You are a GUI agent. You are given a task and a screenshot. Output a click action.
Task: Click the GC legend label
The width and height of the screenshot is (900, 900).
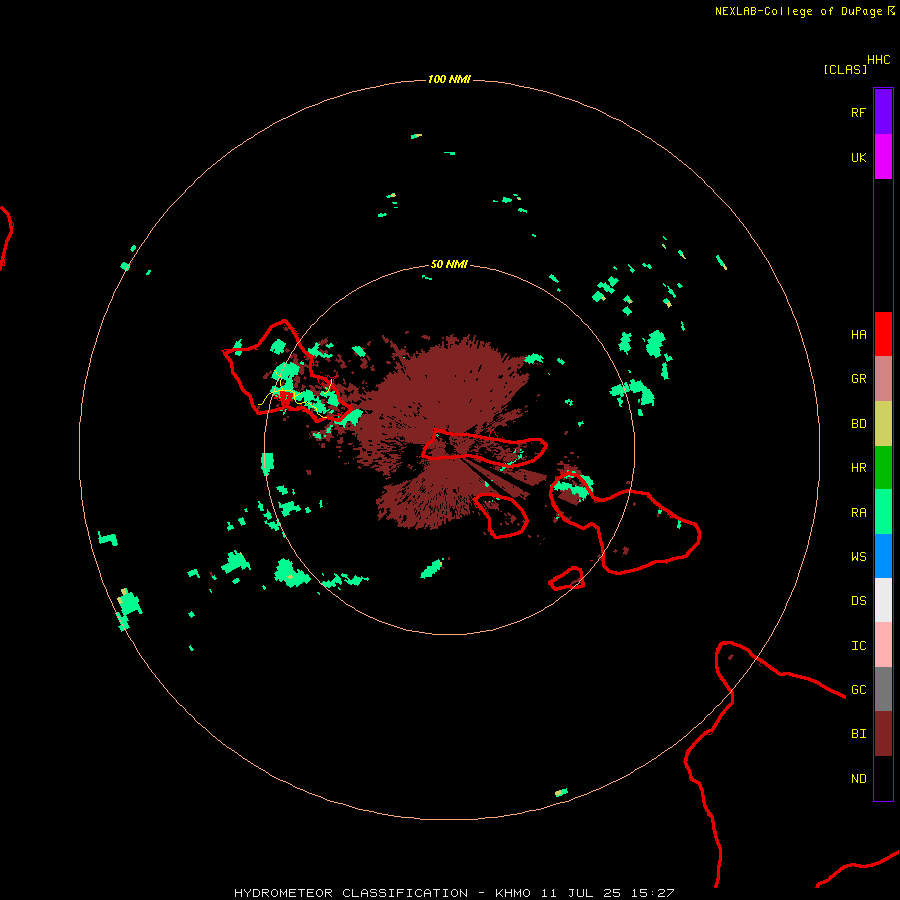pos(858,690)
